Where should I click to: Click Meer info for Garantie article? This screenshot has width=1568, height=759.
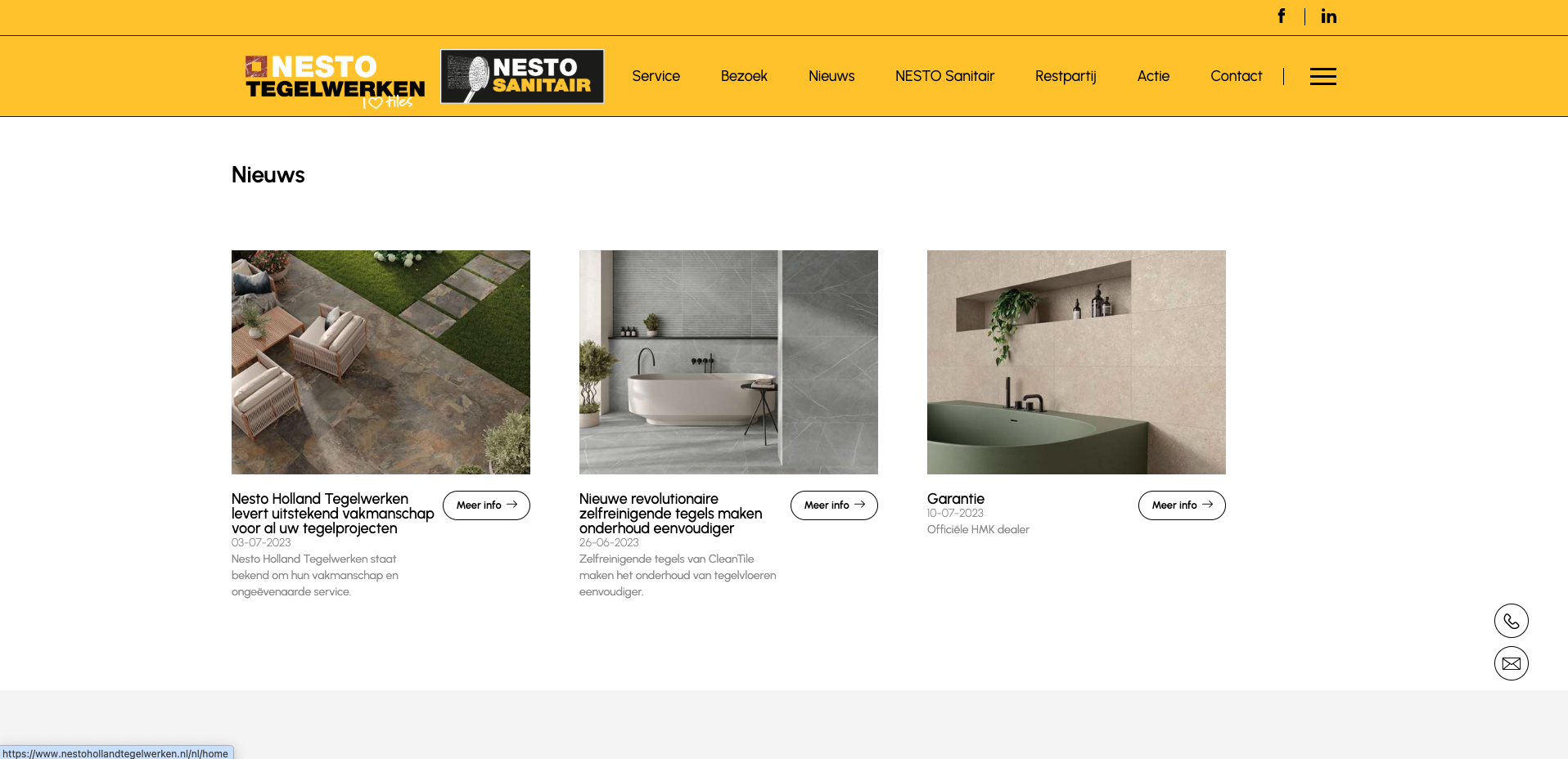coord(1181,505)
